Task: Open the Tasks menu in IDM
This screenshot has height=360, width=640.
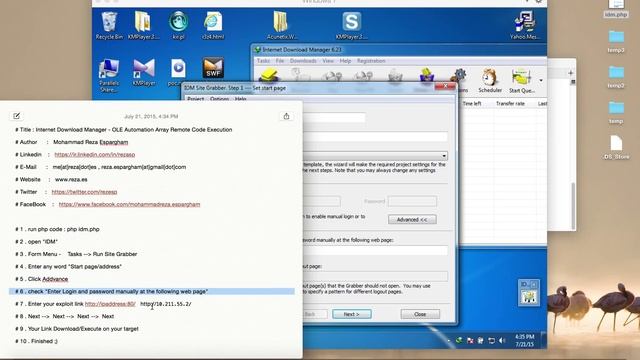Action: pos(263,61)
